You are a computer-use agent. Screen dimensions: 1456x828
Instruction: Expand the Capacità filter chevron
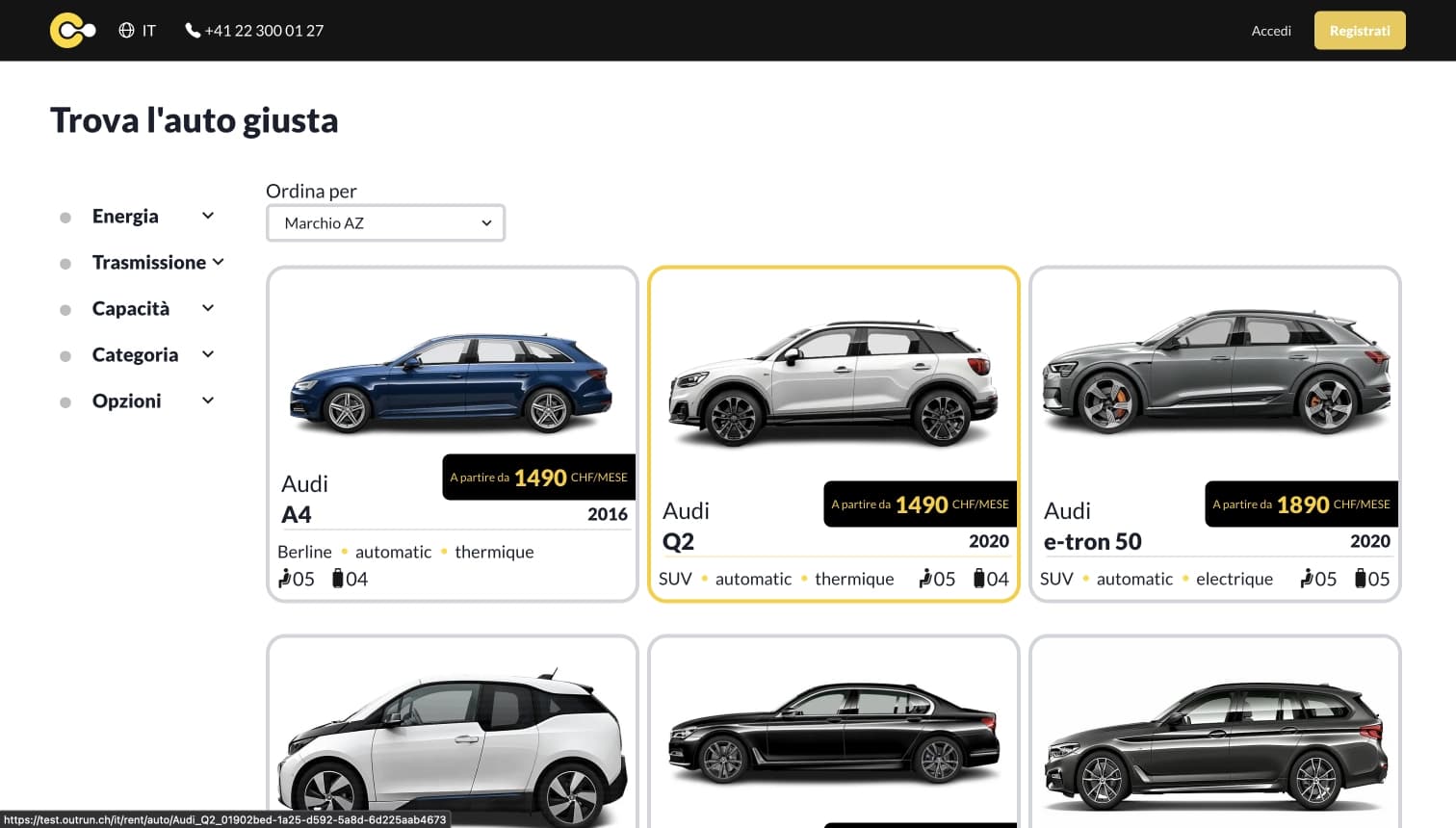208,308
